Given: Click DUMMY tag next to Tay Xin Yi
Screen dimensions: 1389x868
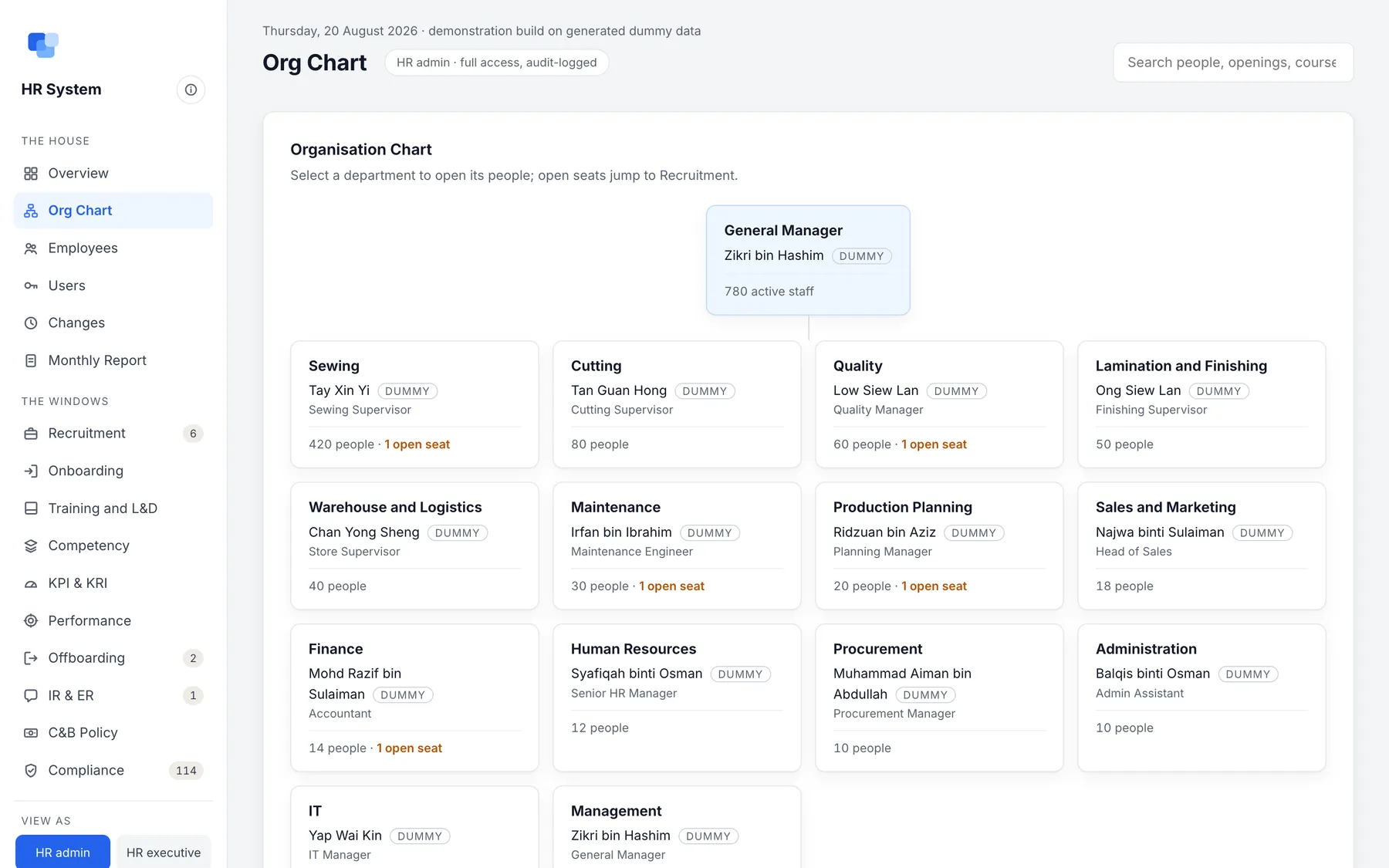Looking at the screenshot, I should click(x=407, y=391).
